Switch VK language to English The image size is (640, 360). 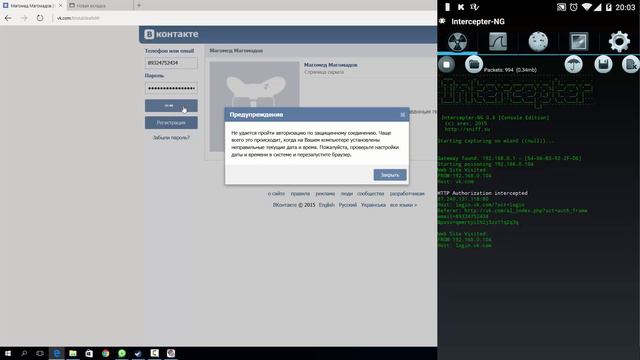point(327,205)
